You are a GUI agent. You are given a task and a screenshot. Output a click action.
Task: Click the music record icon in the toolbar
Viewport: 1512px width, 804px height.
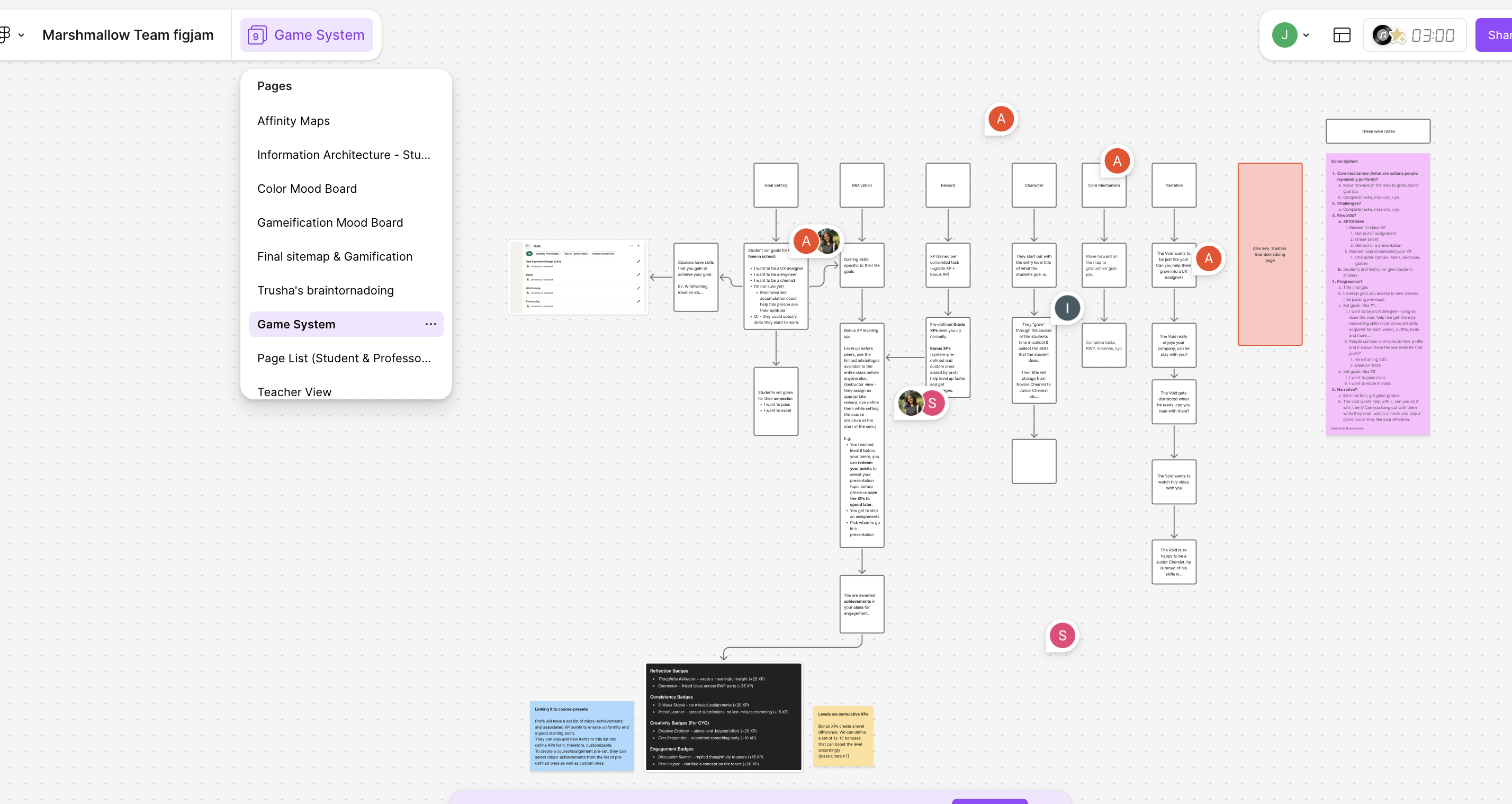(x=1383, y=34)
